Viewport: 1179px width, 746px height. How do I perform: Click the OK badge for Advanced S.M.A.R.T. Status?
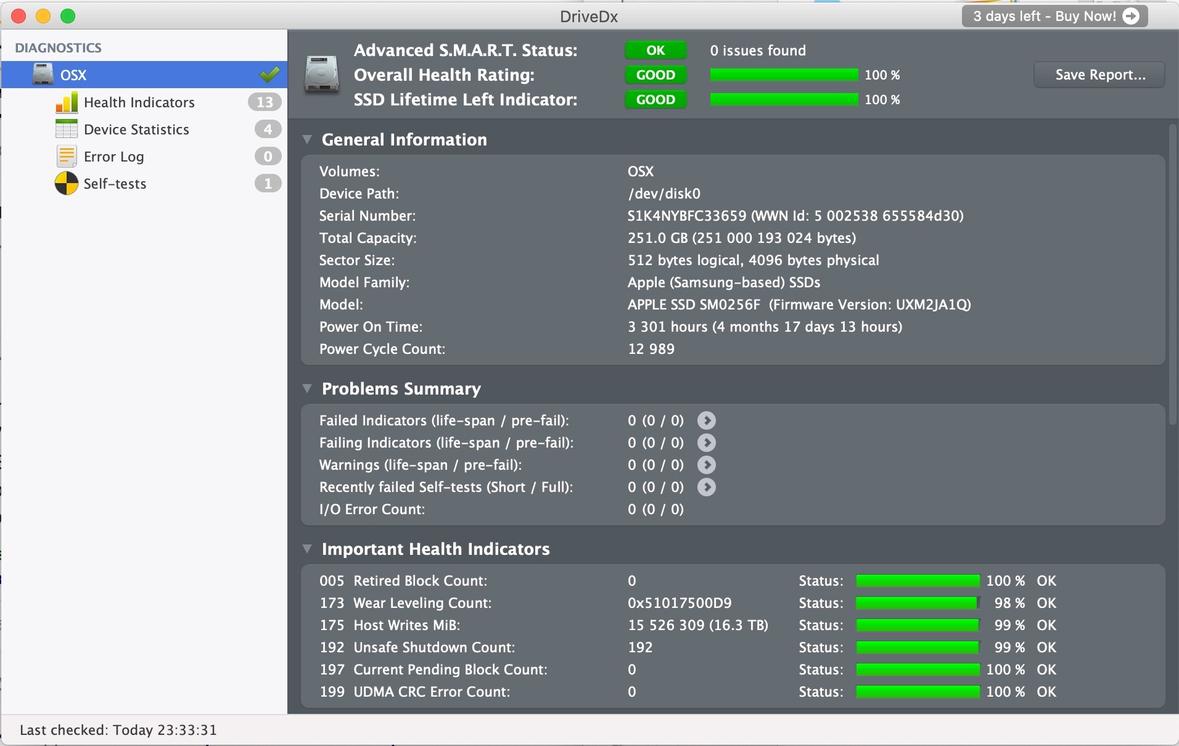click(x=656, y=50)
